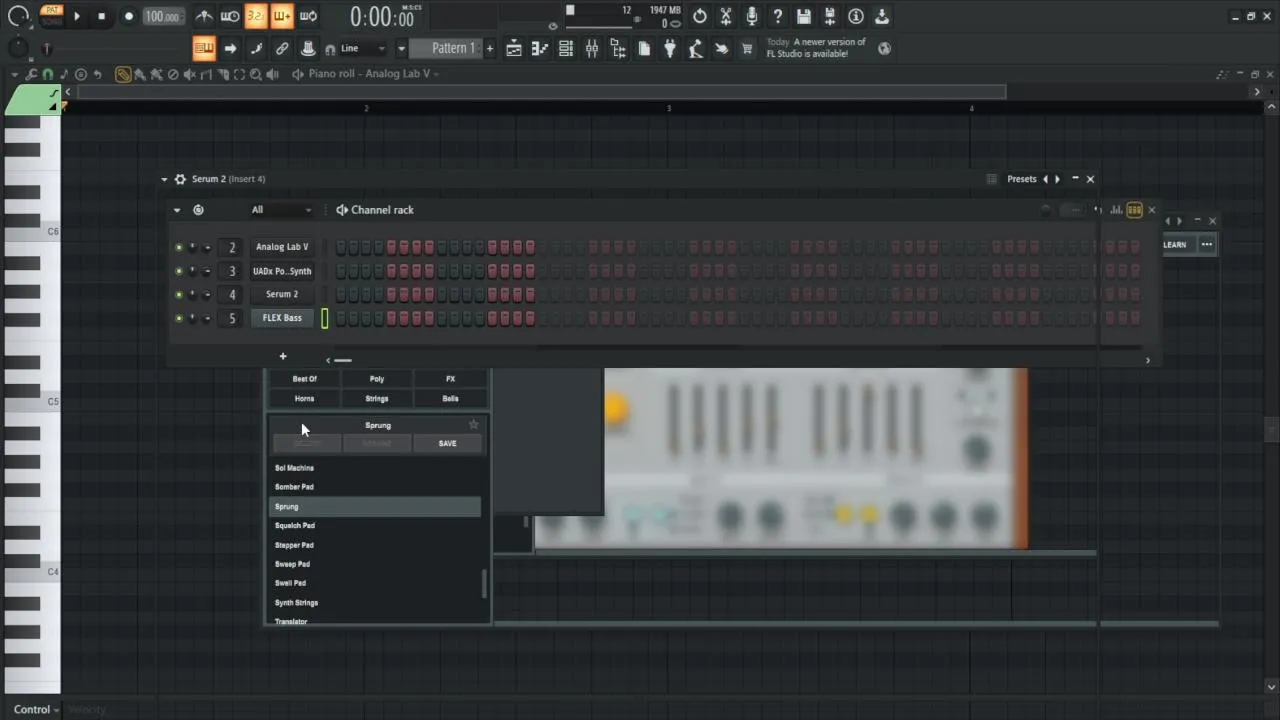Open Piano roll - Analog Lab V target dropdown
This screenshot has height=720, width=1280.
click(x=372, y=74)
